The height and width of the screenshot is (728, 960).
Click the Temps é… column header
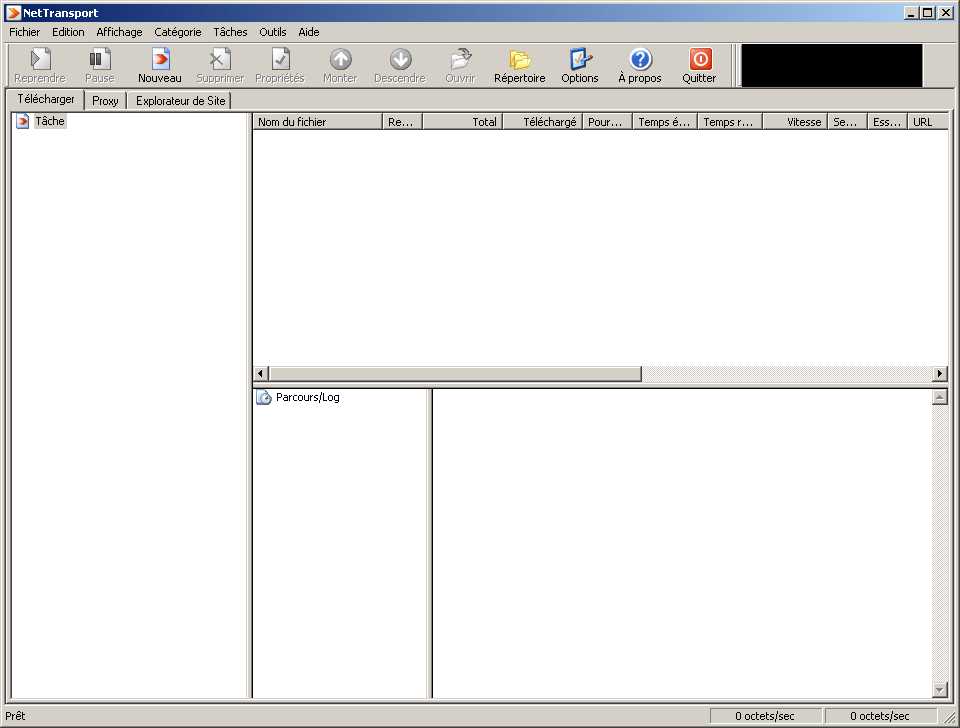(665, 122)
